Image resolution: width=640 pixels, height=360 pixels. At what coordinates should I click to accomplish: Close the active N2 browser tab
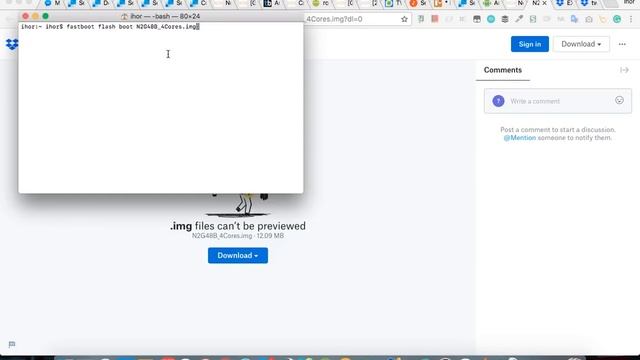point(544,3)
